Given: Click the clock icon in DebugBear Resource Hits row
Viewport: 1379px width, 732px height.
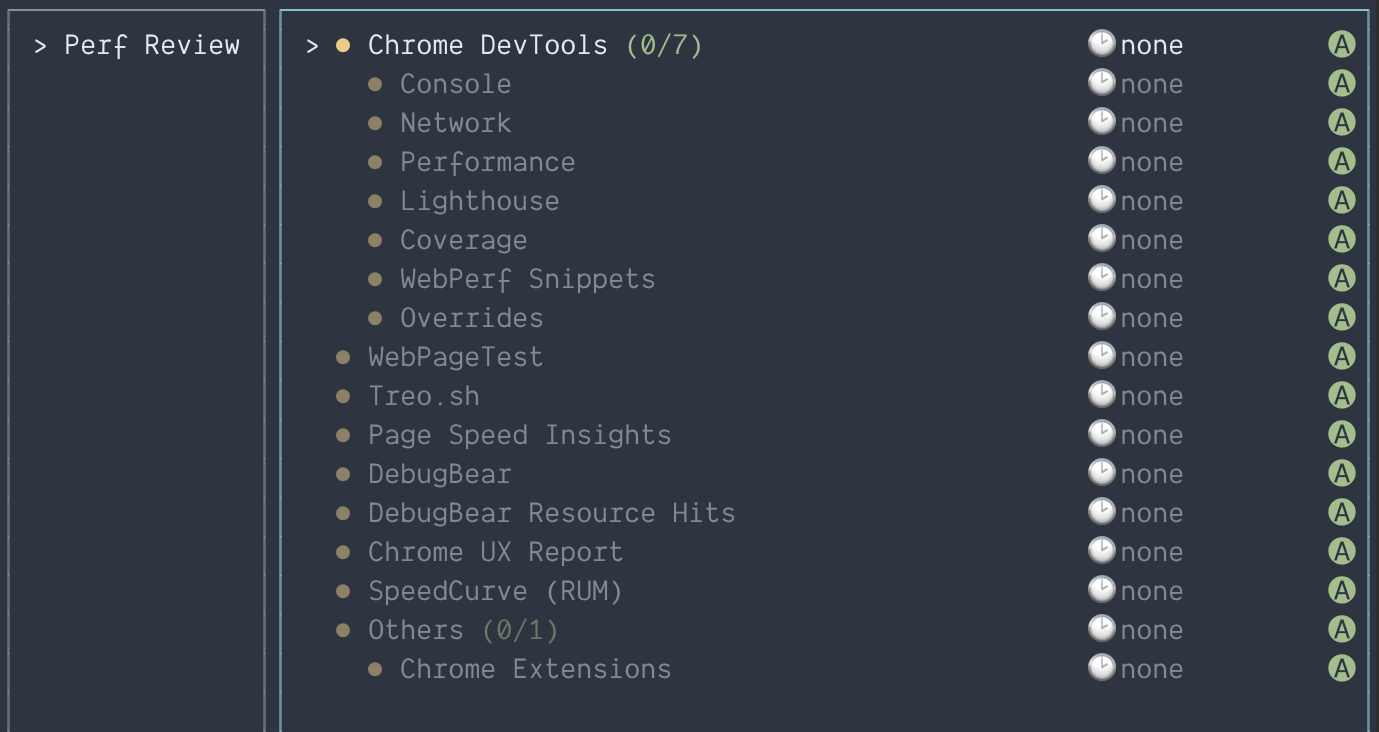Looking at the screenshot, I should pos(1101,512).
